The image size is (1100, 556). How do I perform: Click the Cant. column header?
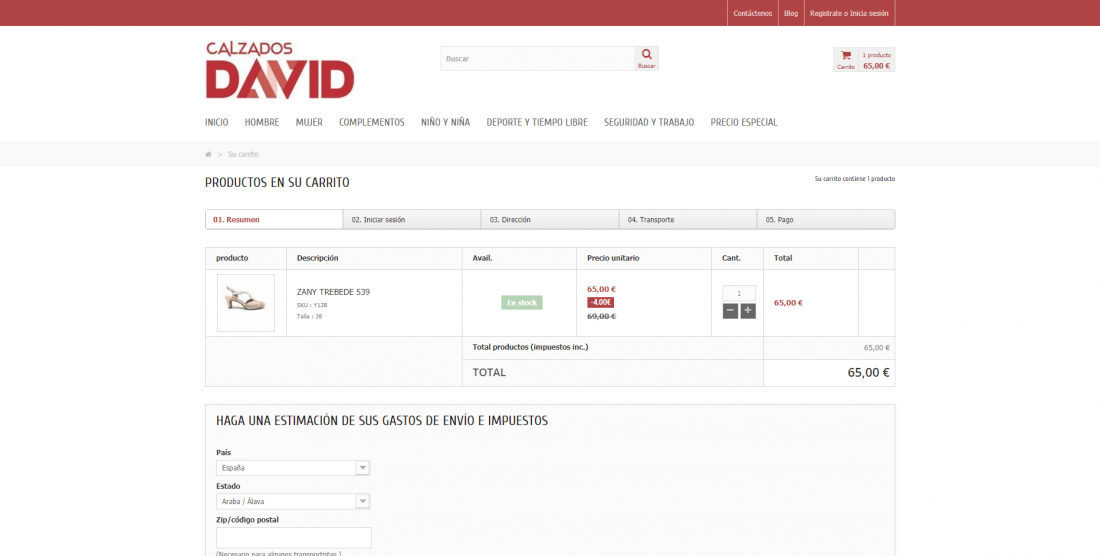pos(731,258)
